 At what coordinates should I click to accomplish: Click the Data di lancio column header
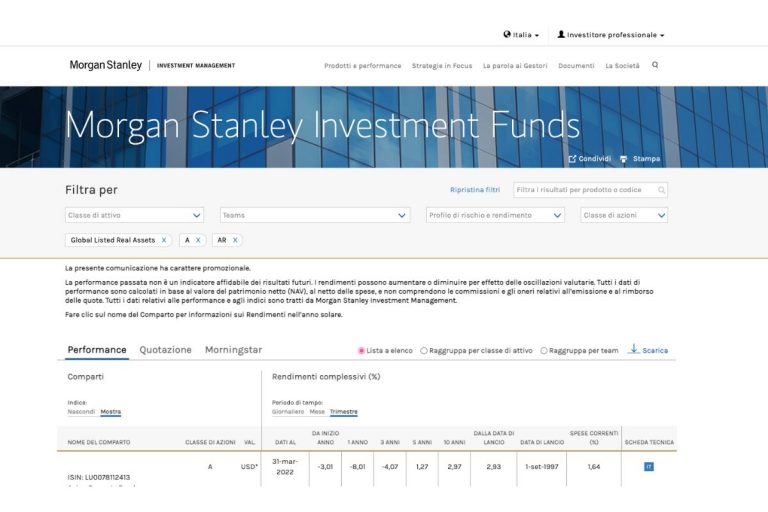click(x=542, y=442)
